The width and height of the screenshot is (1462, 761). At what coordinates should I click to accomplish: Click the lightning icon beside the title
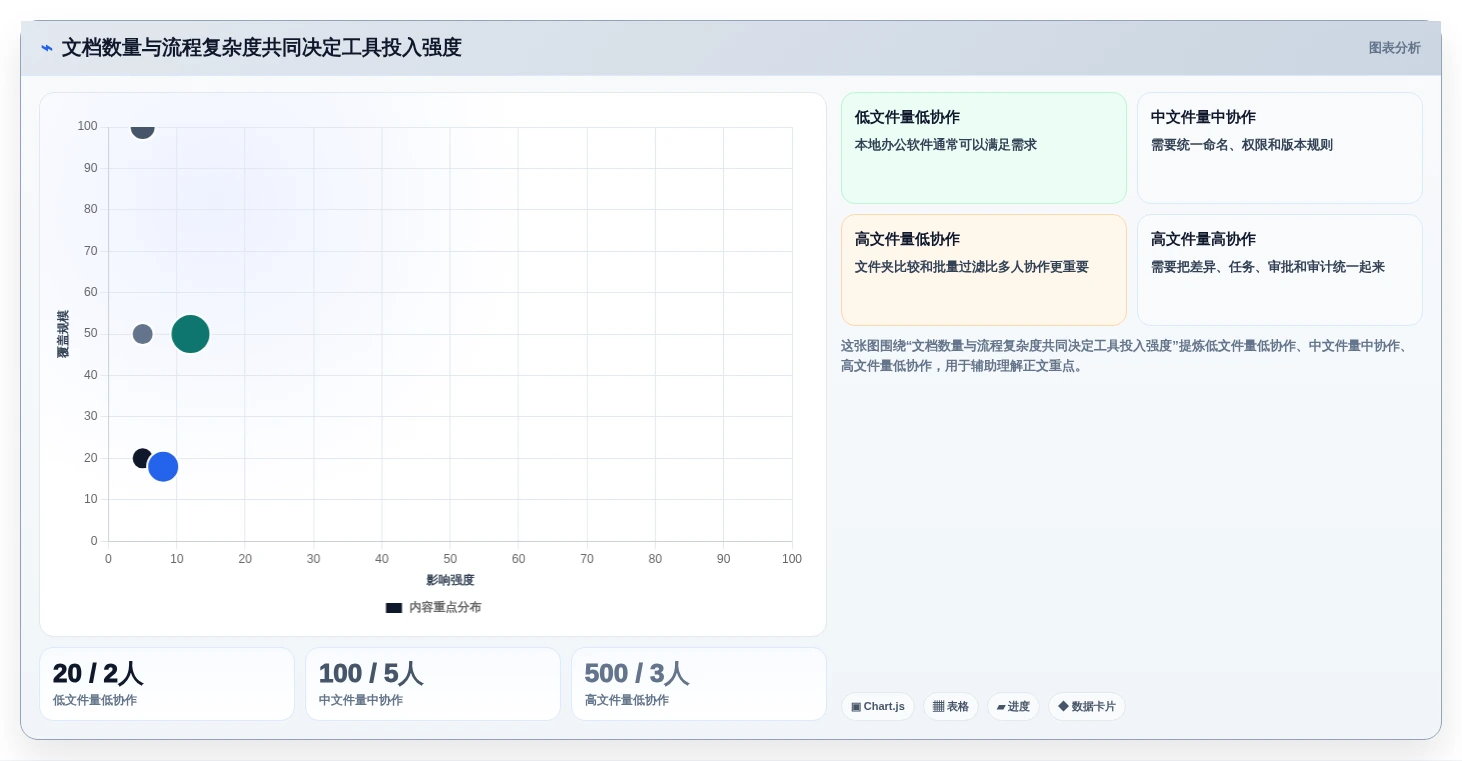point(47,48)
